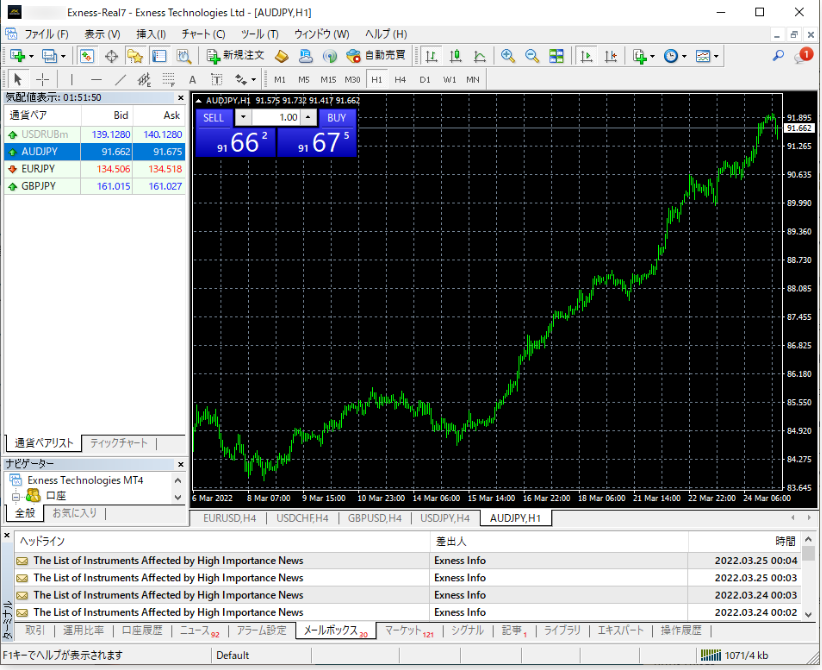The image size is (822, 670).
Task: Switch to D1 timeframe
Action: click(x=425, y=80)
